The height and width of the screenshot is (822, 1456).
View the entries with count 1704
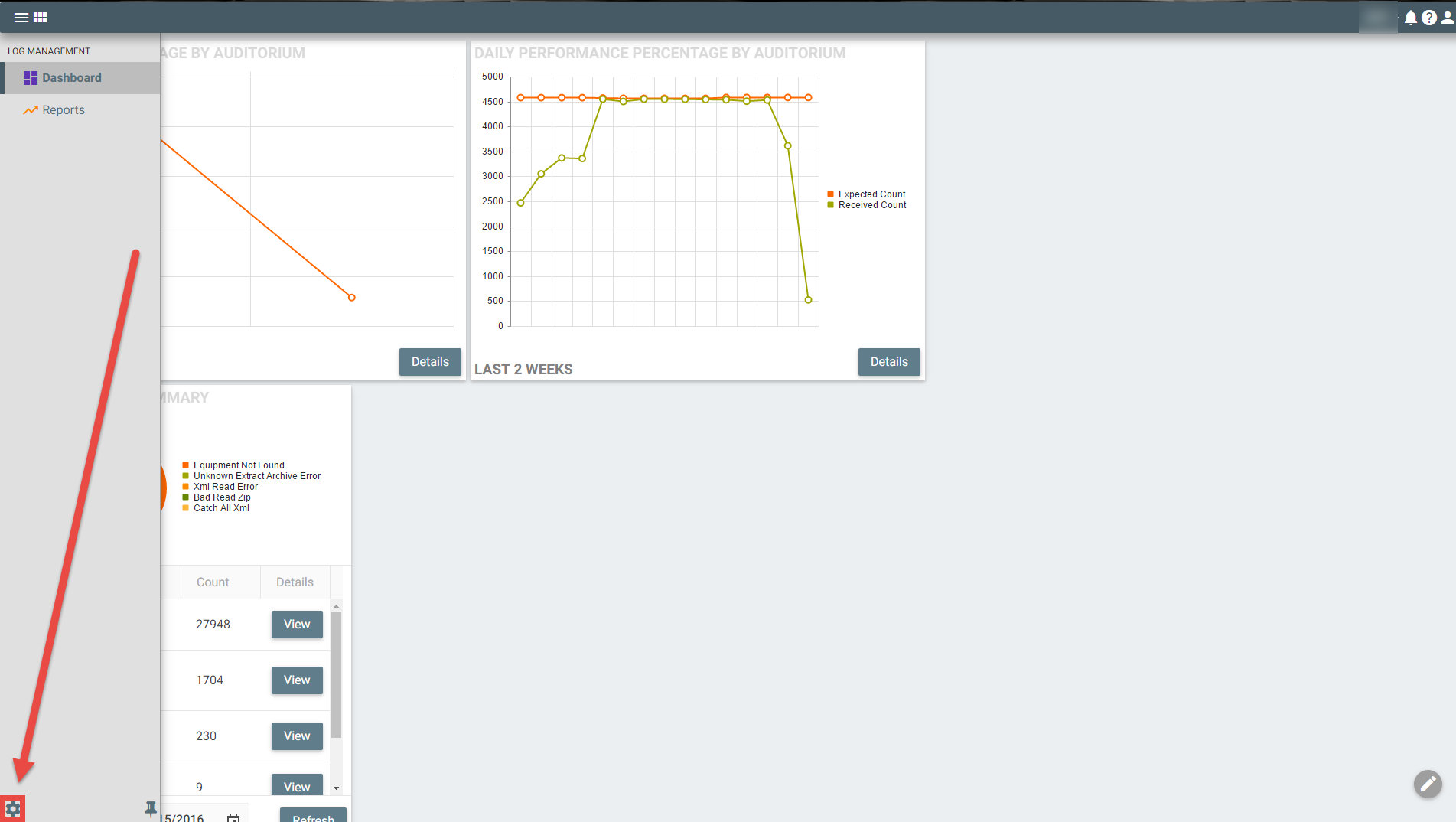pos(297,680)
